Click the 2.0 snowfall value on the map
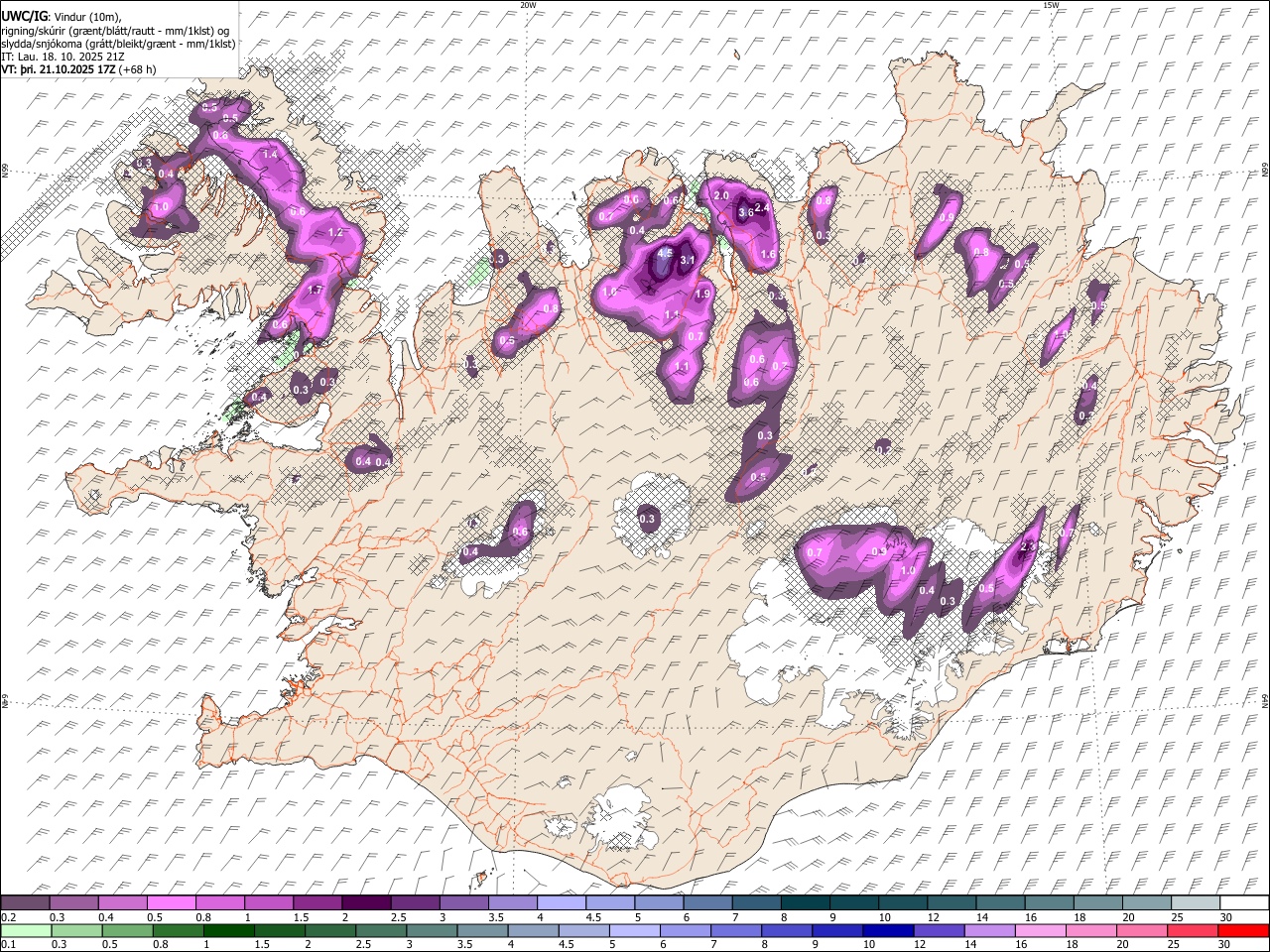The width and height of the screenshot is (1270, 952). [721, 196]
